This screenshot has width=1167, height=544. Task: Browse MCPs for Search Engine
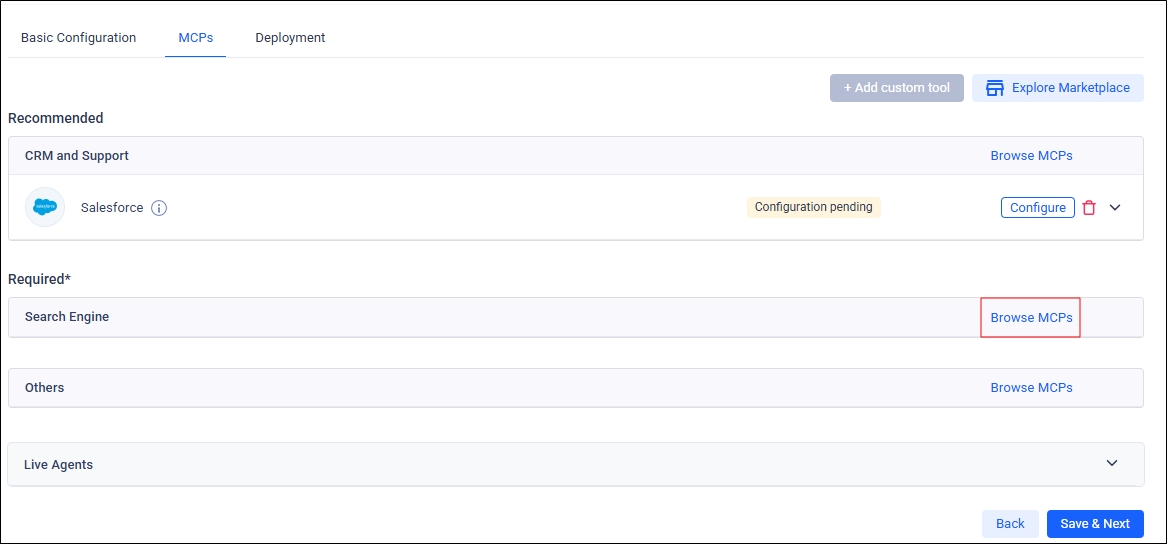coord(1031,318)
